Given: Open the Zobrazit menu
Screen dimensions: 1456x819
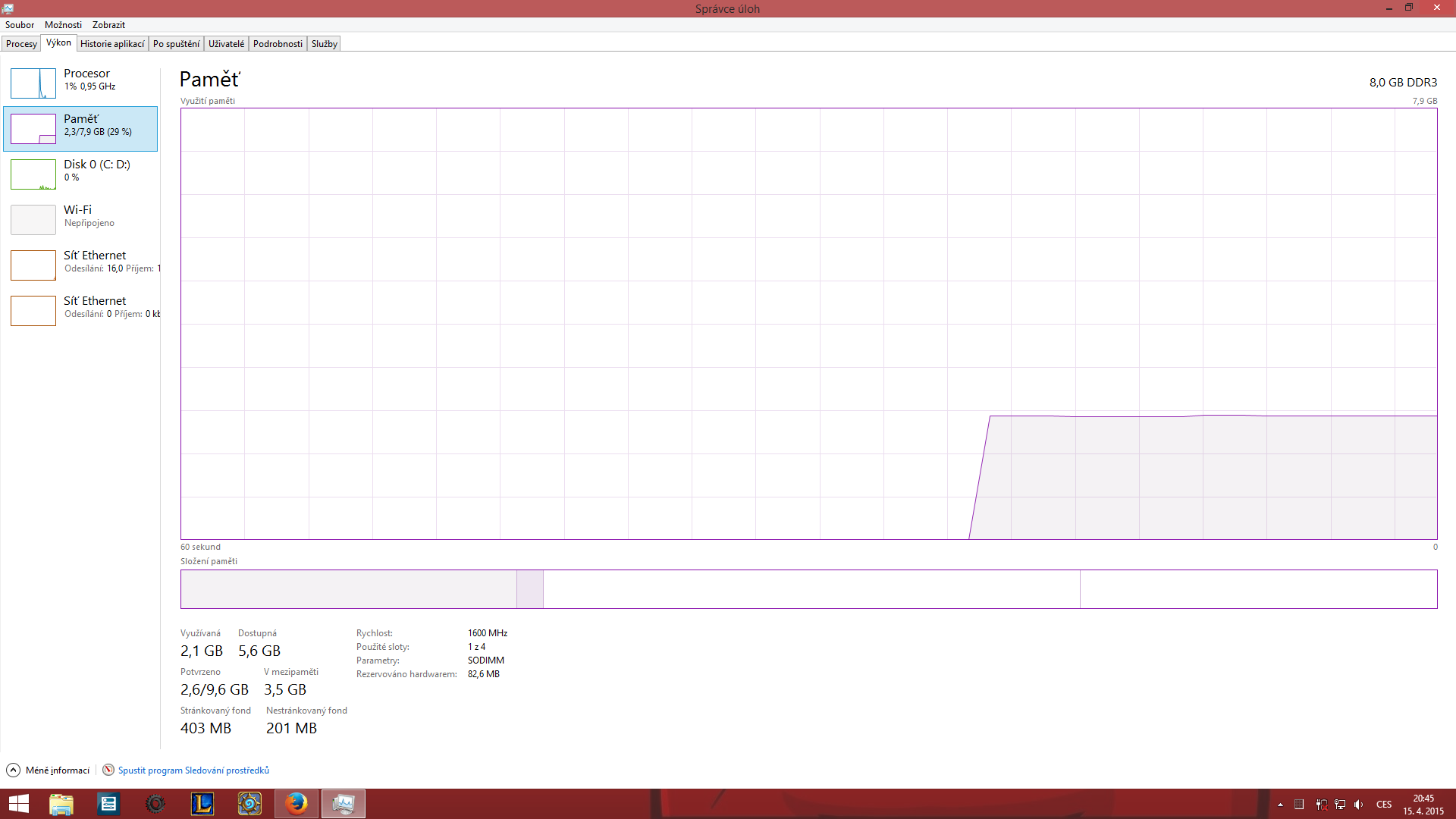Looking at the screenshot, I should (108, 25).
